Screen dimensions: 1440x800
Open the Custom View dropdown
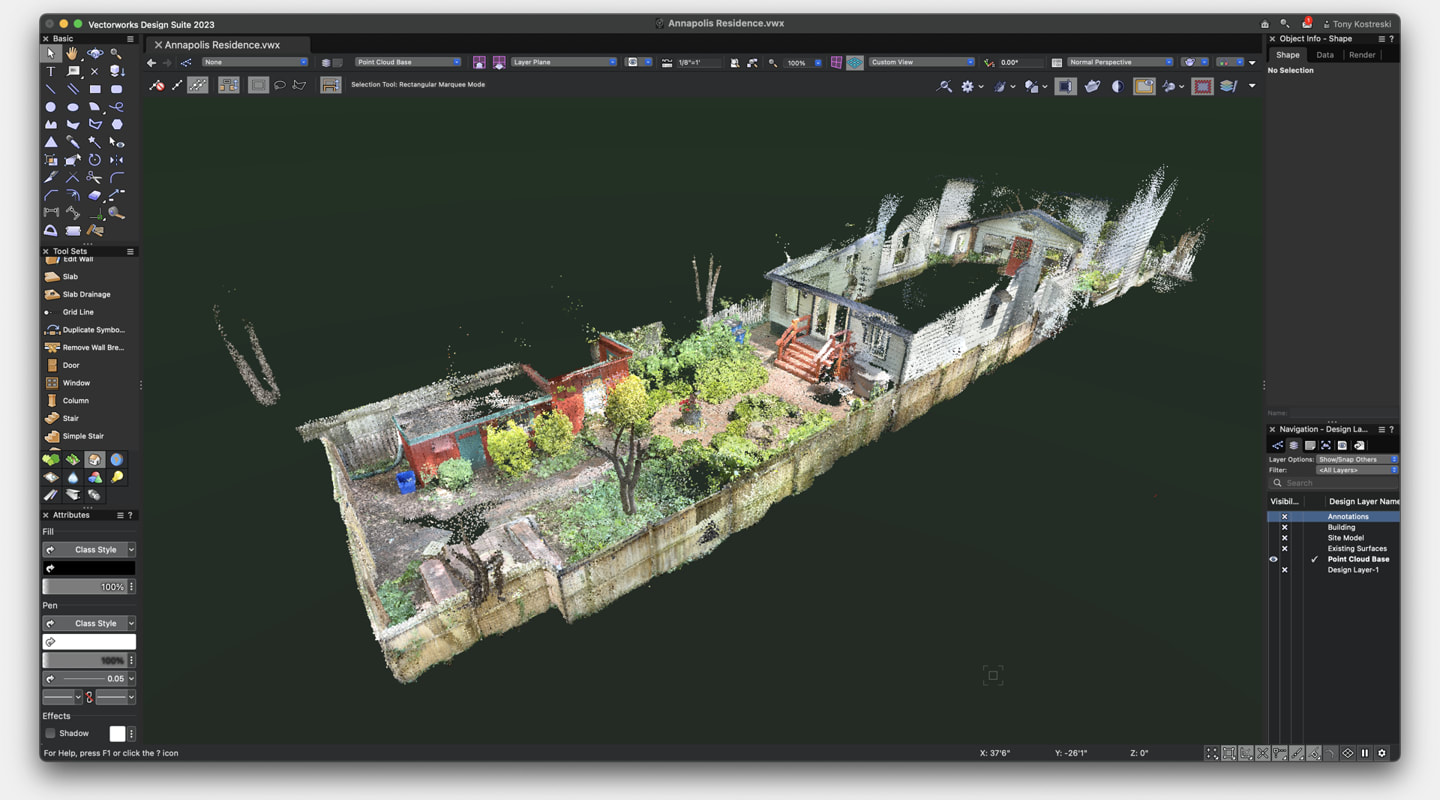[x=920, y=62]
